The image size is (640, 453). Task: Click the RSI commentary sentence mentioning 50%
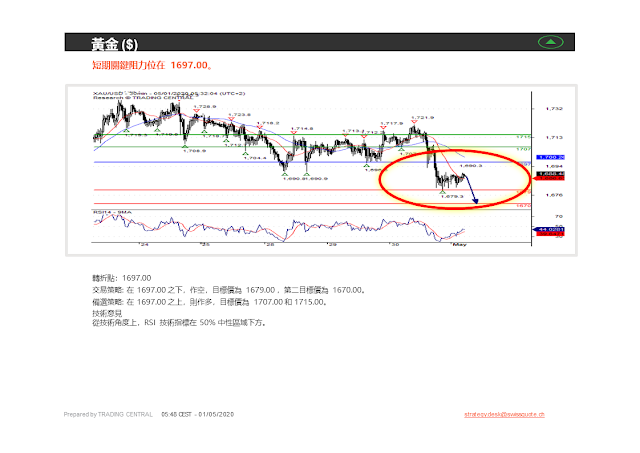point(180,322)
